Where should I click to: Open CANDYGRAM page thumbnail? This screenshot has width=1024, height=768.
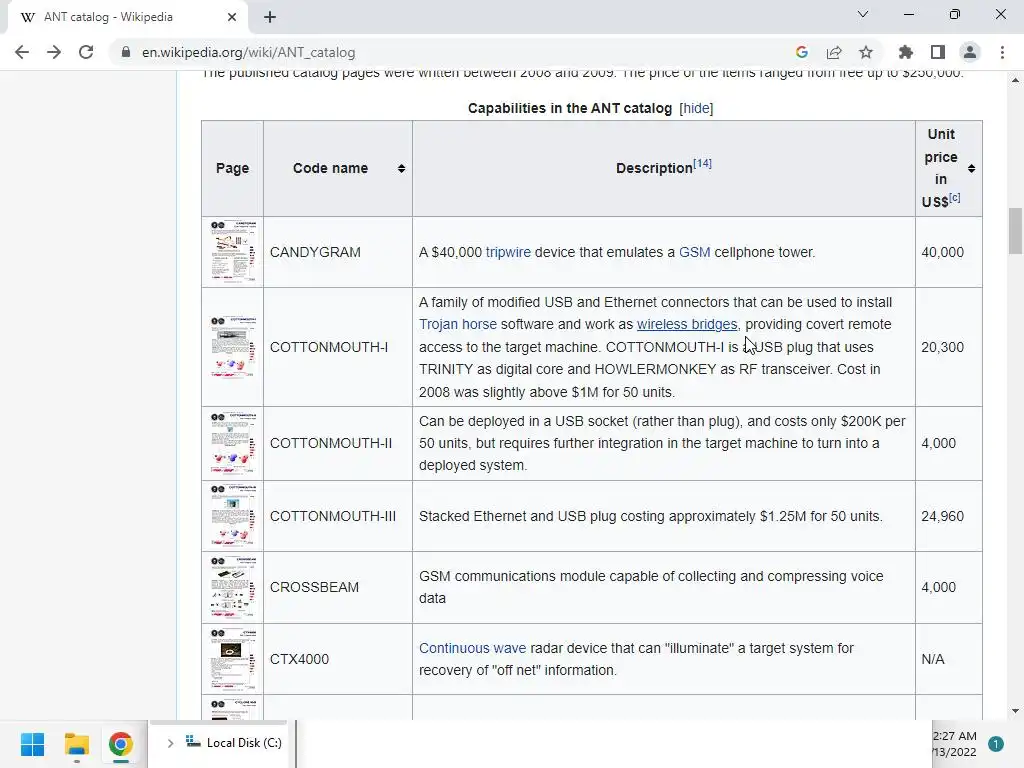click(232, 251)
